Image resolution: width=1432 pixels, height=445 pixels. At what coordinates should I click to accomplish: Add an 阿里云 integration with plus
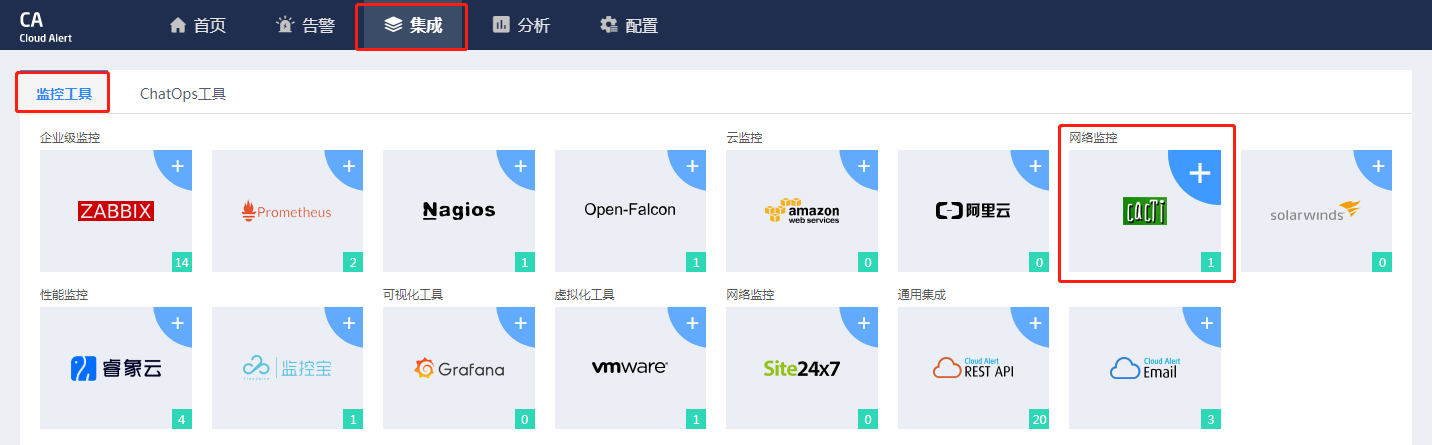pos(1035,166)
